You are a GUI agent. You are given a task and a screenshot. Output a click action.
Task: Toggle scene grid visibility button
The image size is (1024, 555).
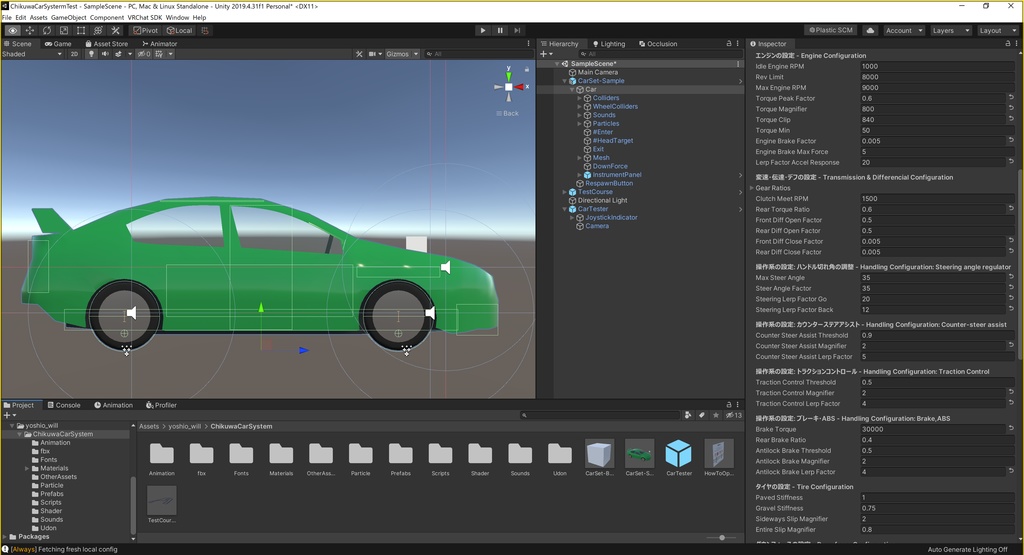[159, 54]
